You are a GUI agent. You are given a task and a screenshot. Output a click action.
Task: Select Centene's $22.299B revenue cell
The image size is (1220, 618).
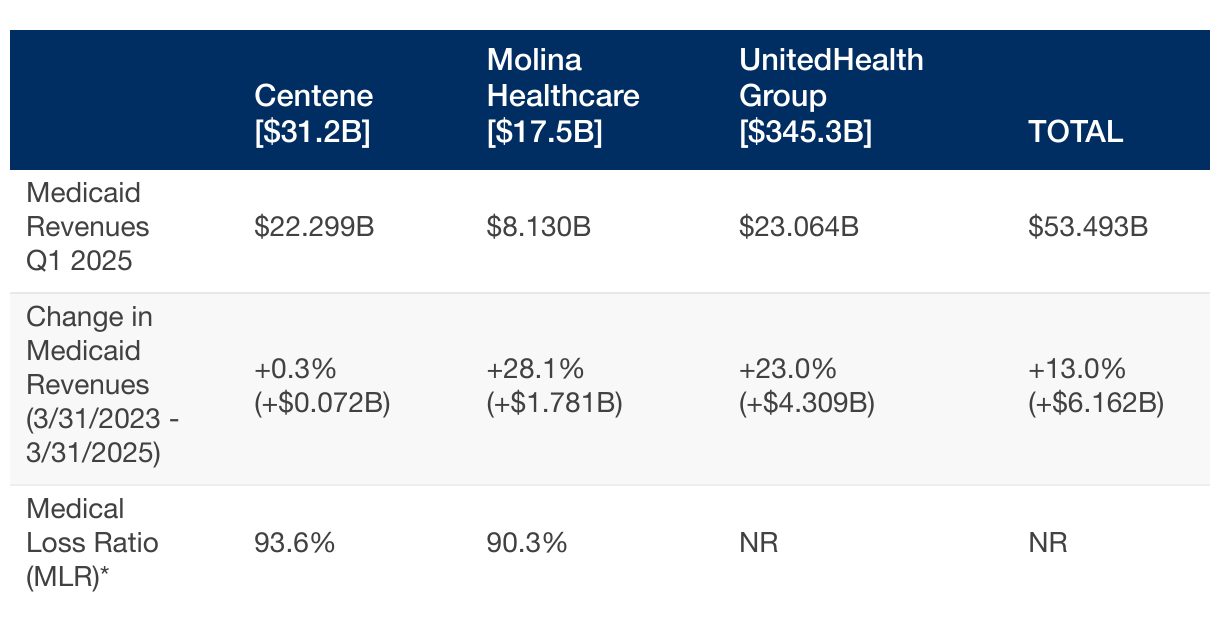(314, 227)
